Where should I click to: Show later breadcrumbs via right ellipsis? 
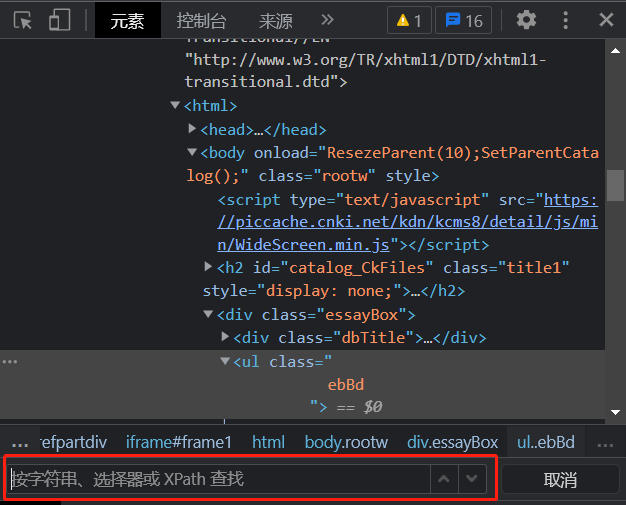(x=605, y=443)
